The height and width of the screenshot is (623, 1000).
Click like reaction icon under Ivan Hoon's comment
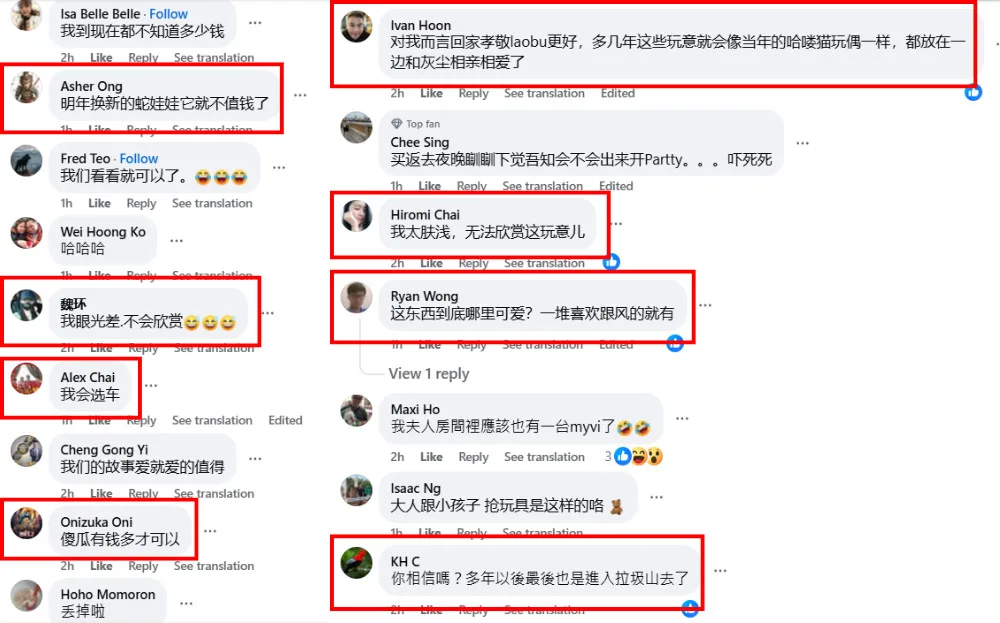point(973,92)
